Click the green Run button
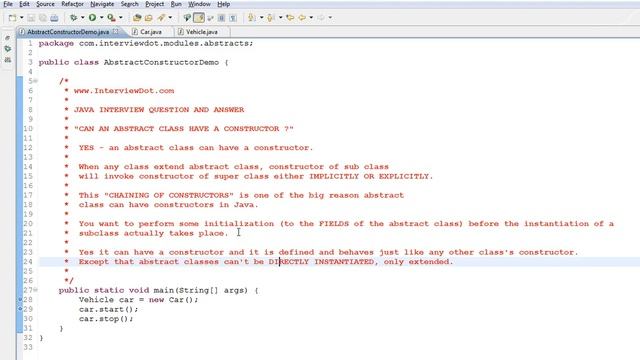Viewport: 640px width, 360px height. tap(93, 18)
